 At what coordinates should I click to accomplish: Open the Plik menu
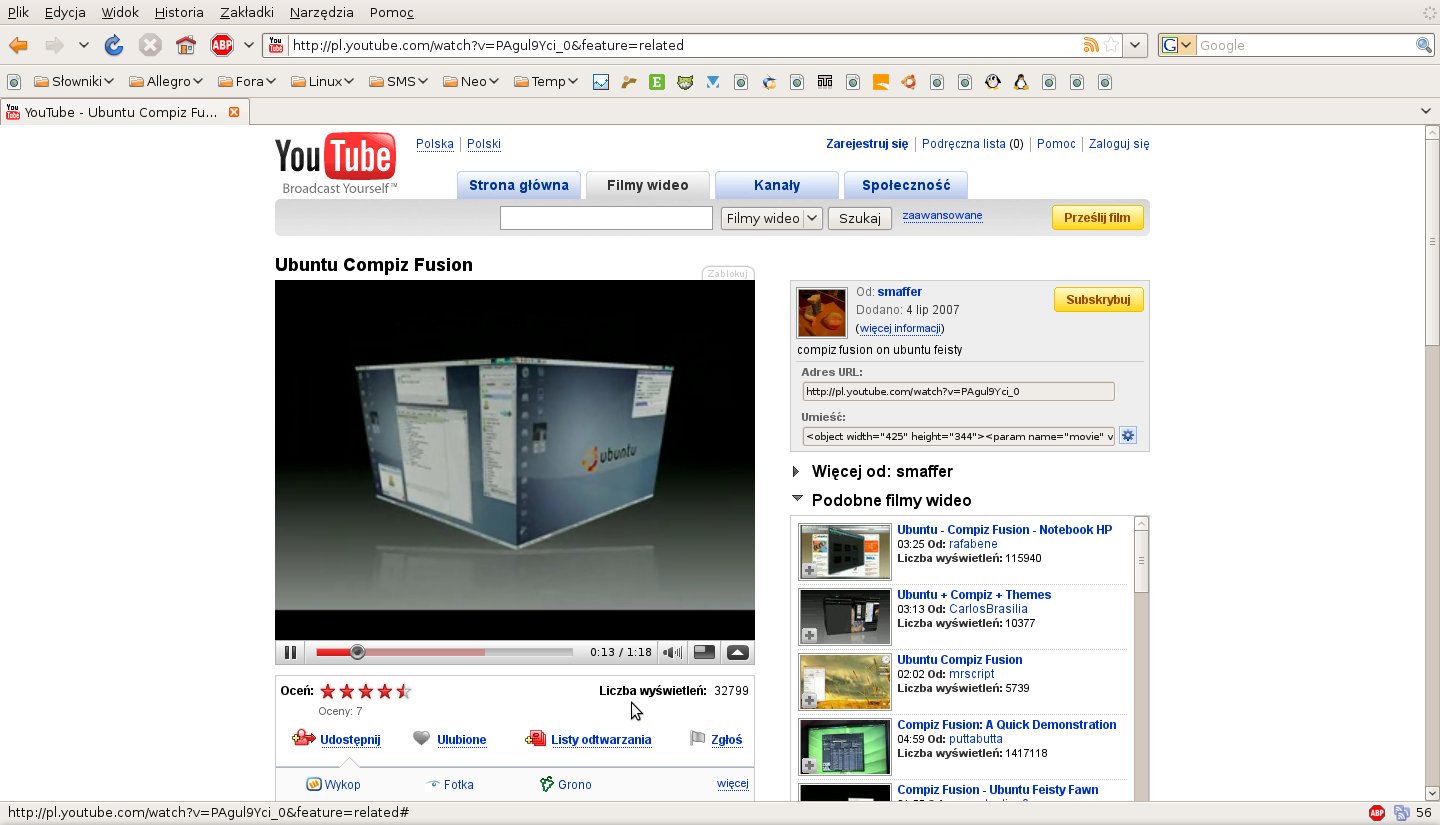[x=18, y=13]
